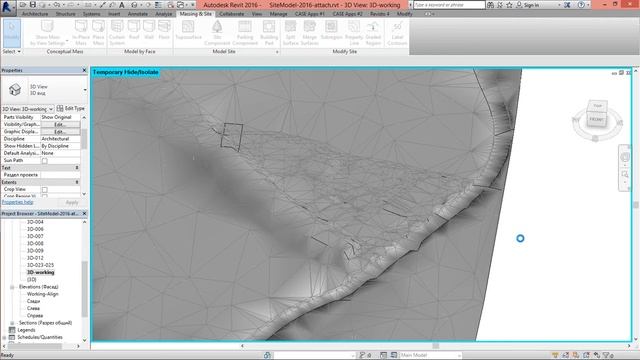
Task: Click the Property Line tool
Action: [x=354, y=32]
